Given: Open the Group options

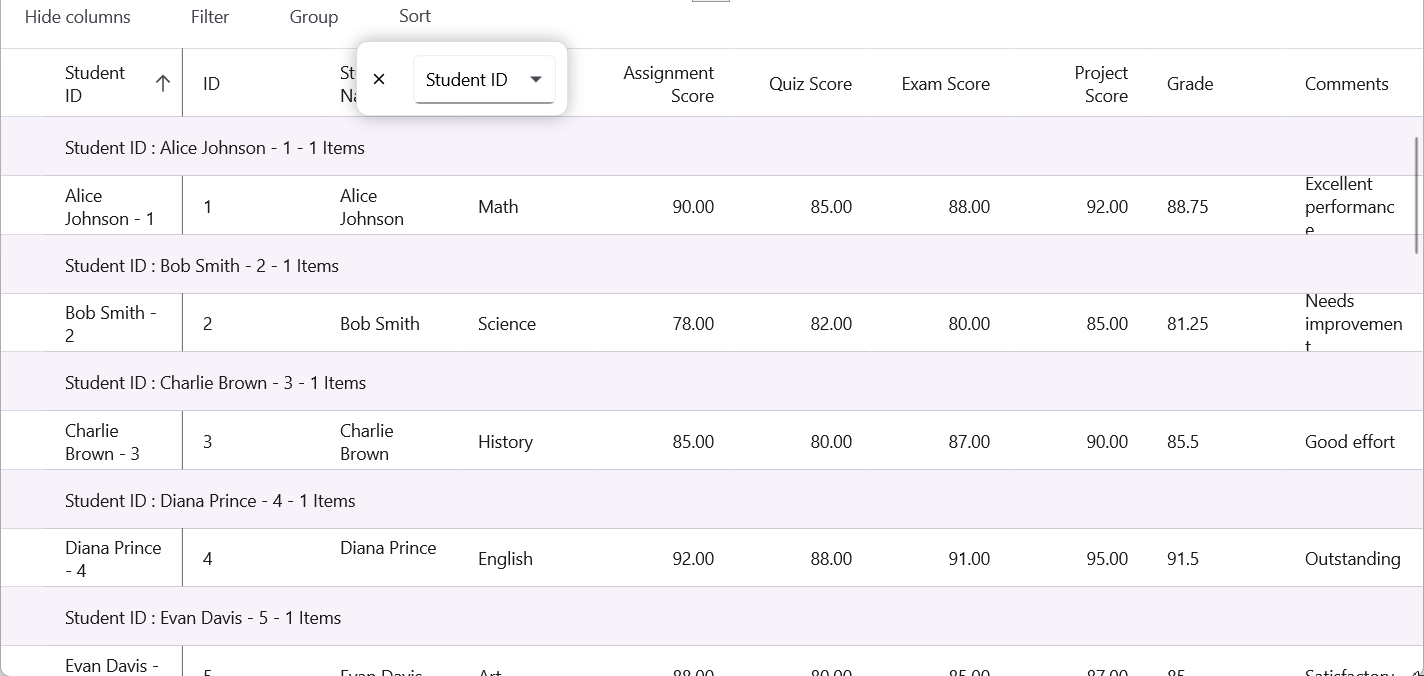Looking at the screenshot, I should click(314, 17).
